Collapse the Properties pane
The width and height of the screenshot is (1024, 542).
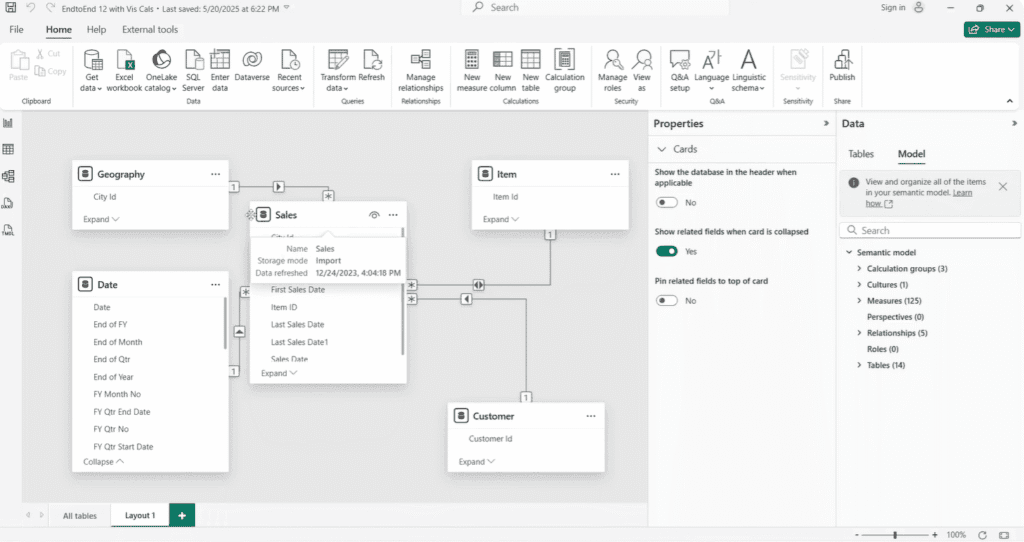(x=826, y=123)
